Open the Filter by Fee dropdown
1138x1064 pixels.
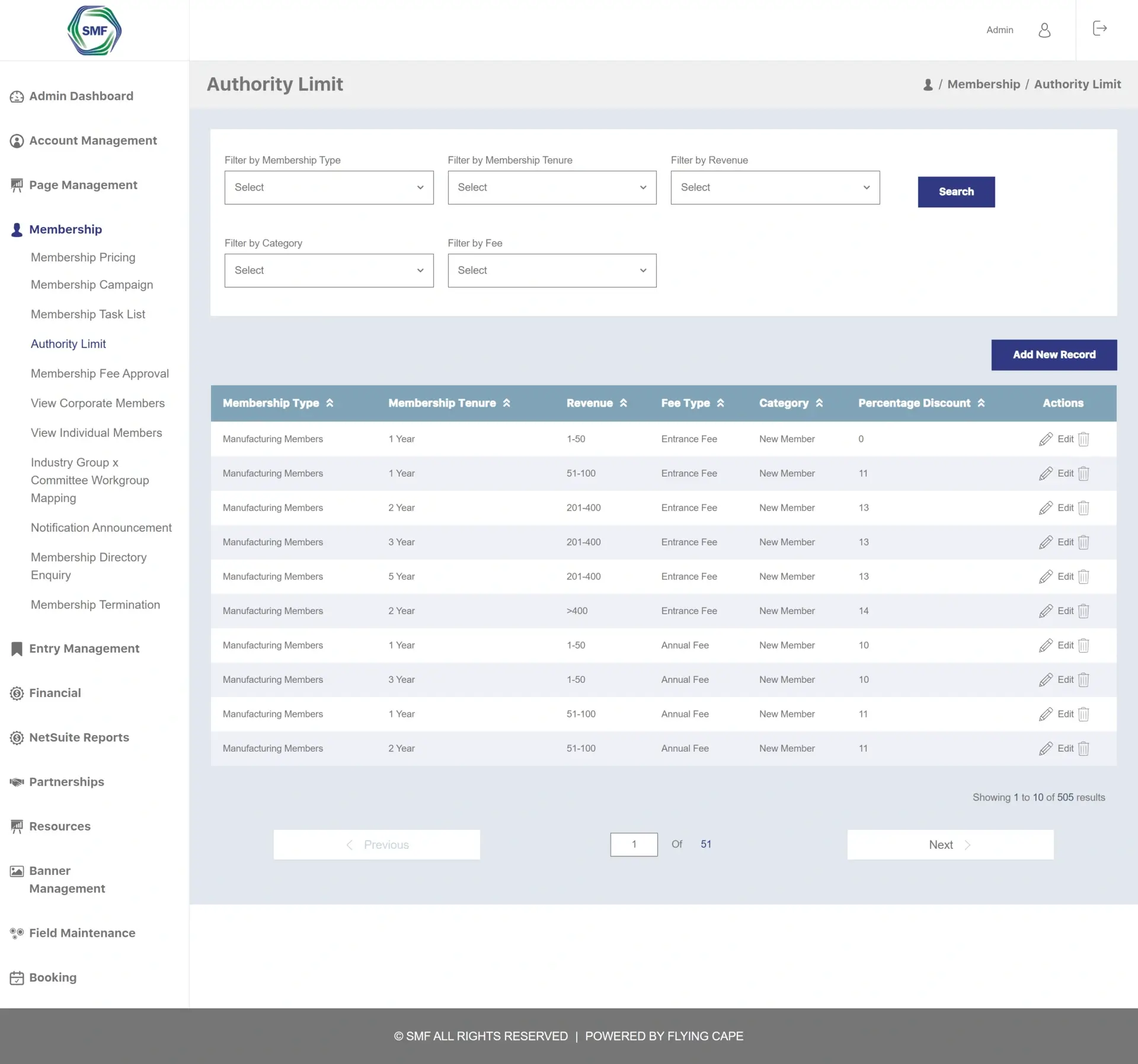click(x=551, y=270)
